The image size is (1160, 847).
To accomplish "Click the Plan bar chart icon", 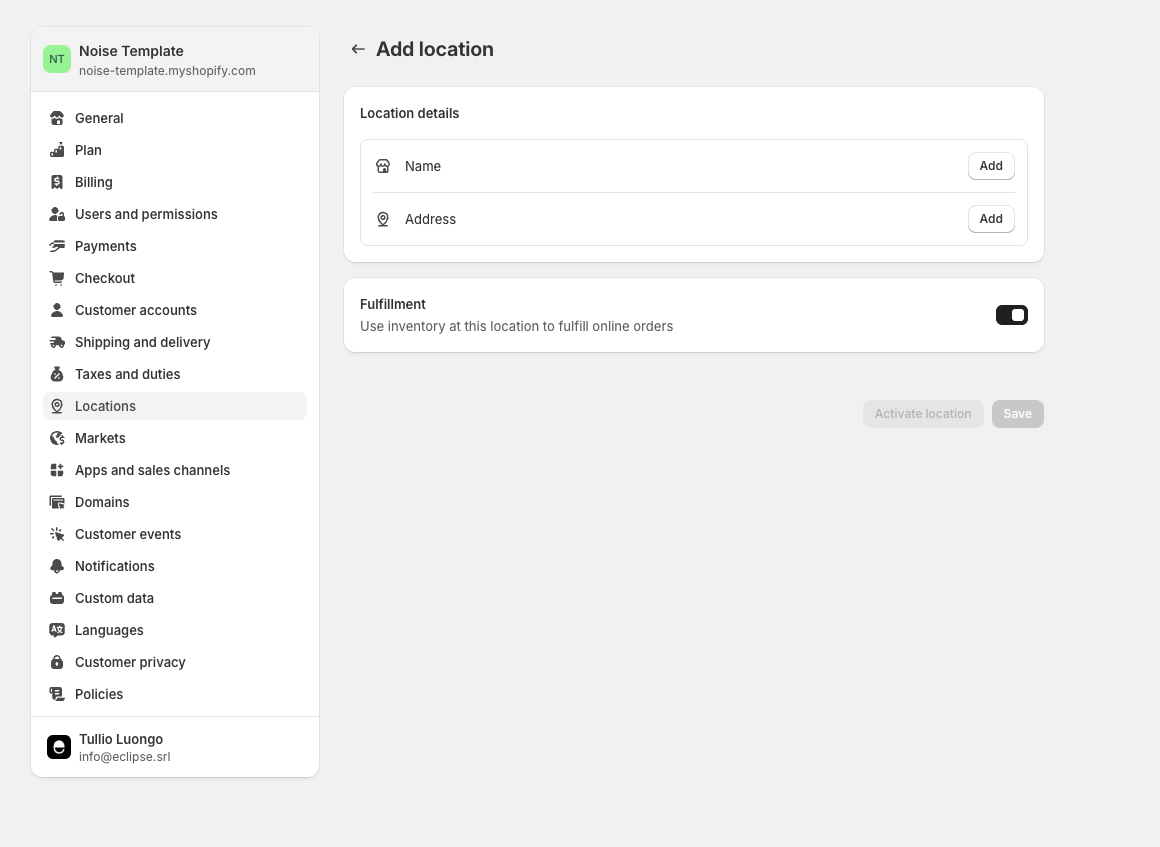I will click(x=57, y=150).
